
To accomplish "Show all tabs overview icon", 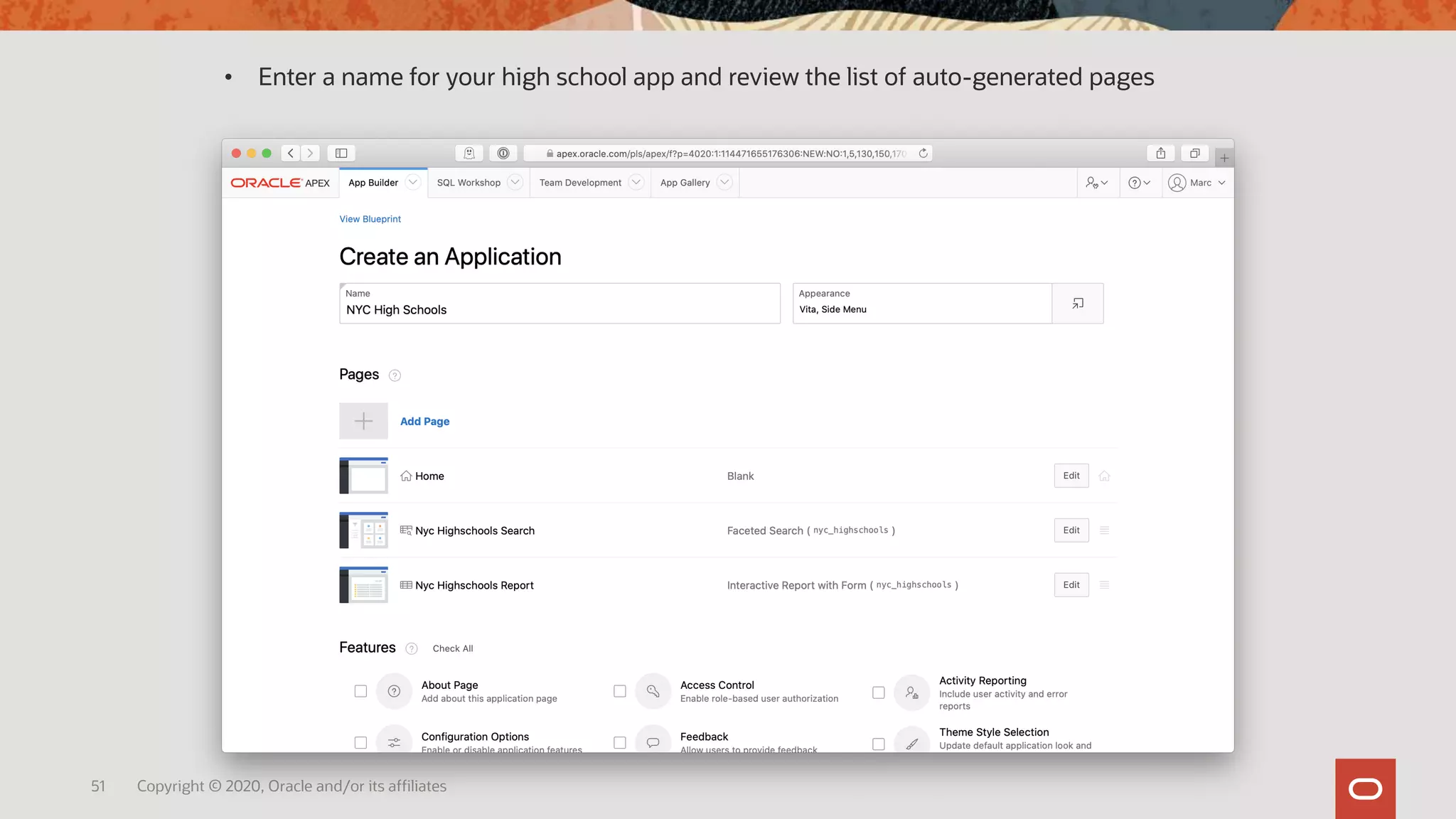I will 1195,153.
